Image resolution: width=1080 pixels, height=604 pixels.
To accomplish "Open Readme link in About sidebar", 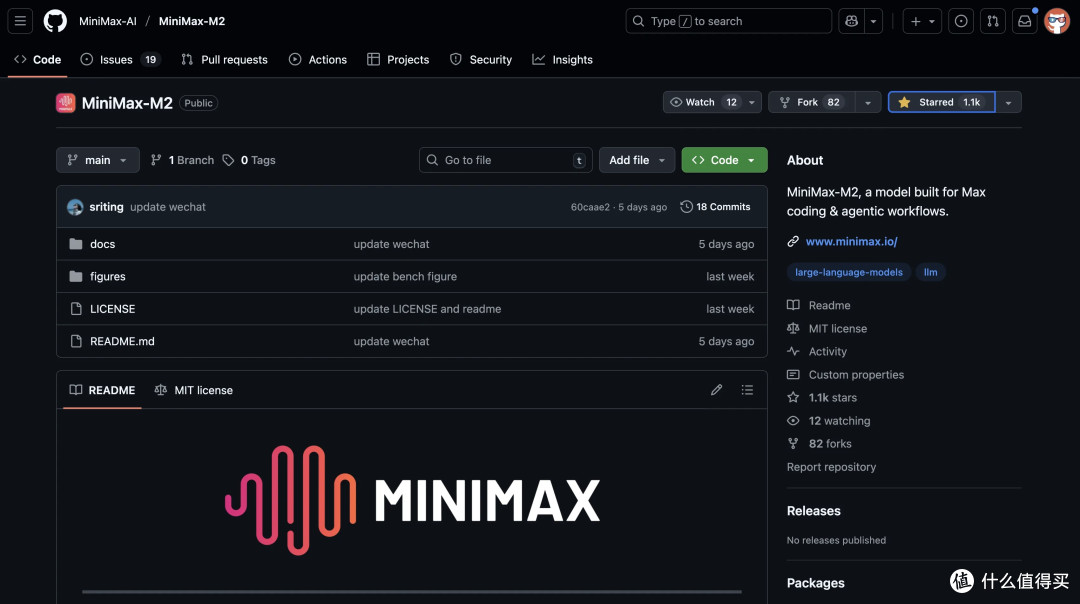I will [x=819, y=305].
